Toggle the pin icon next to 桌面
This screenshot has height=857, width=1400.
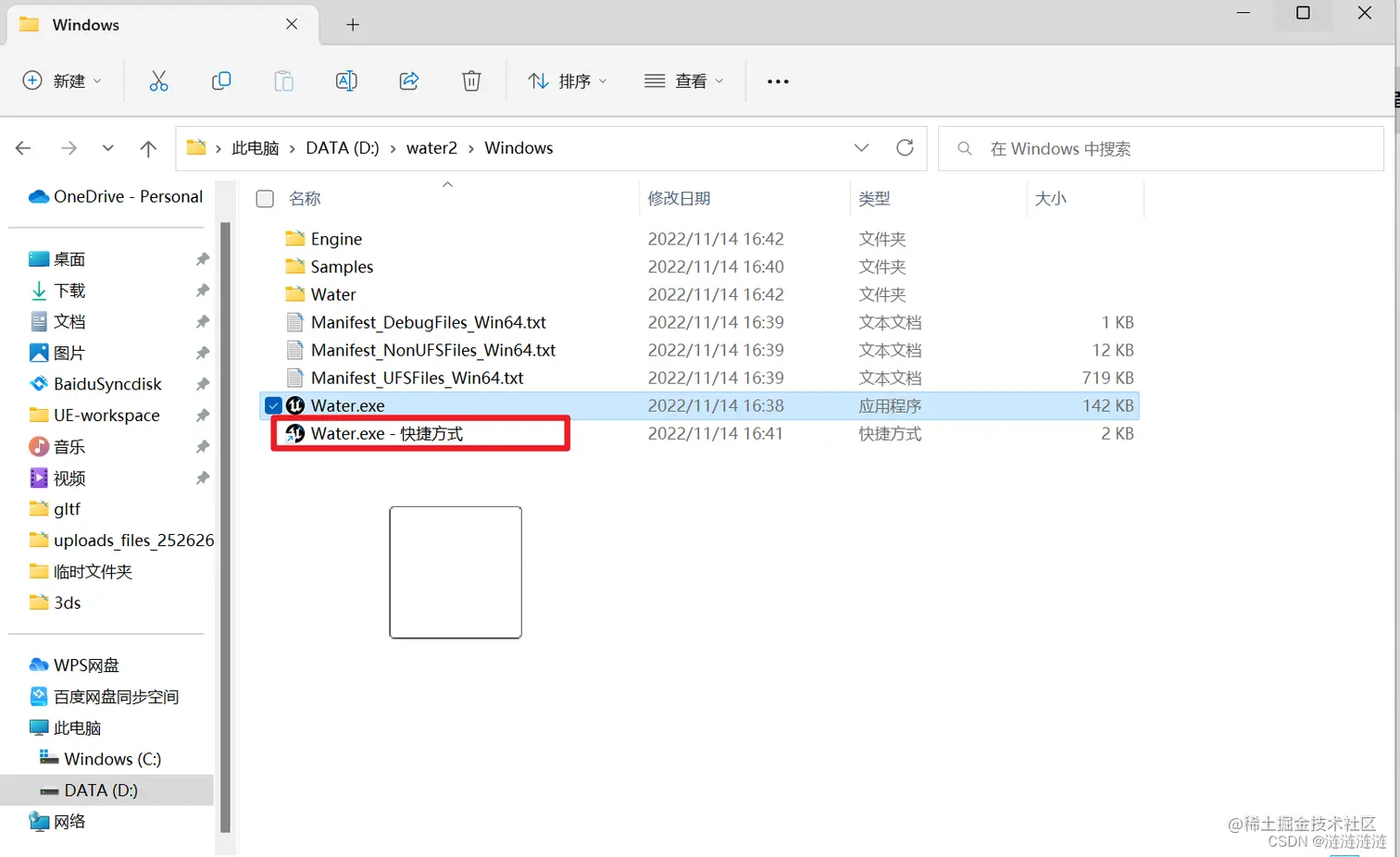[201, 259]
